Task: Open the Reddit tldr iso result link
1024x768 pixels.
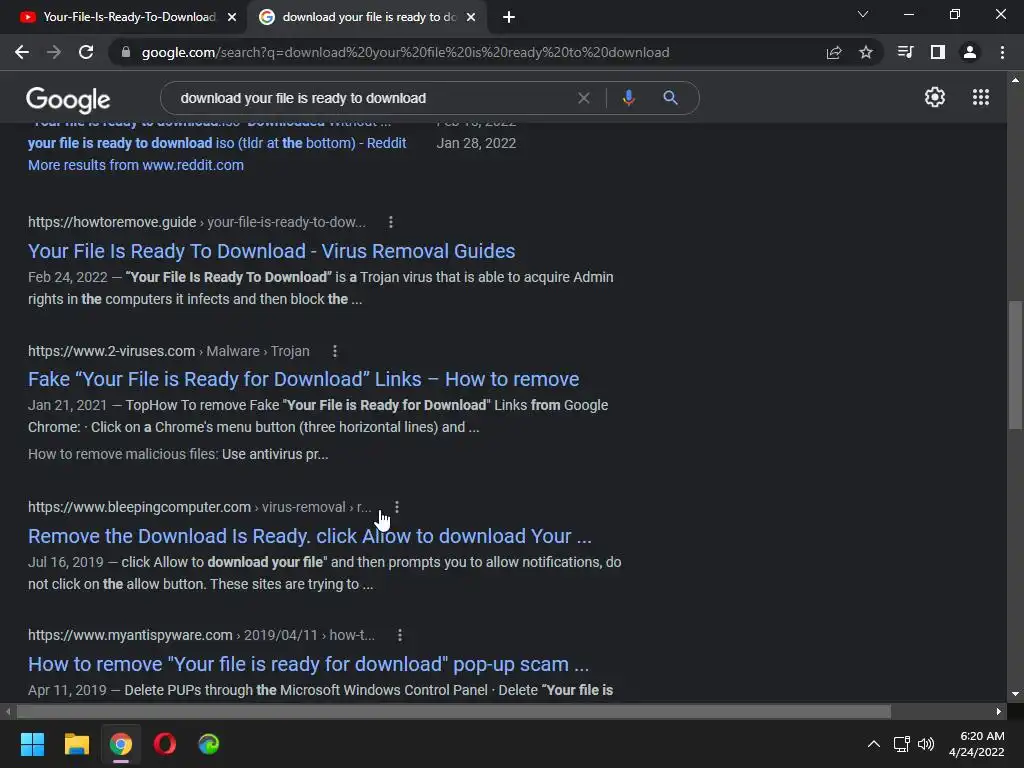Action: point(217,143)
